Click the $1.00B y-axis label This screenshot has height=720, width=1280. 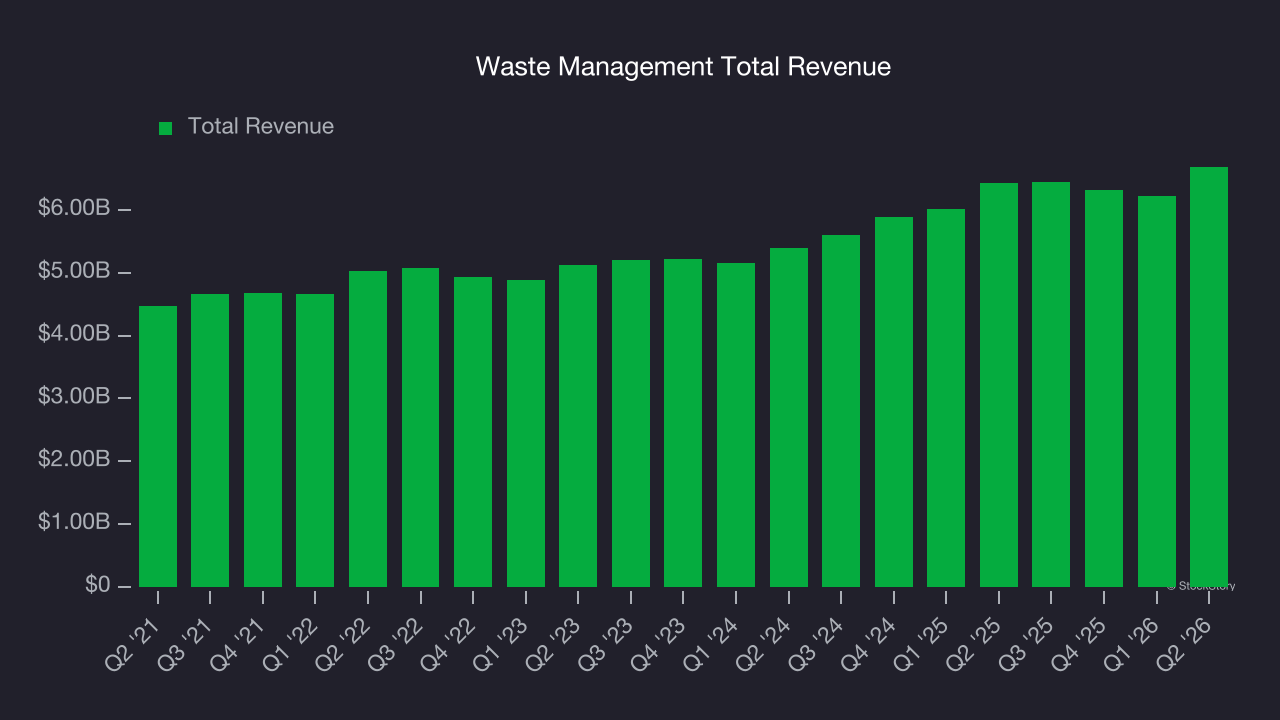pyautogui.click(x=73, y=523)
